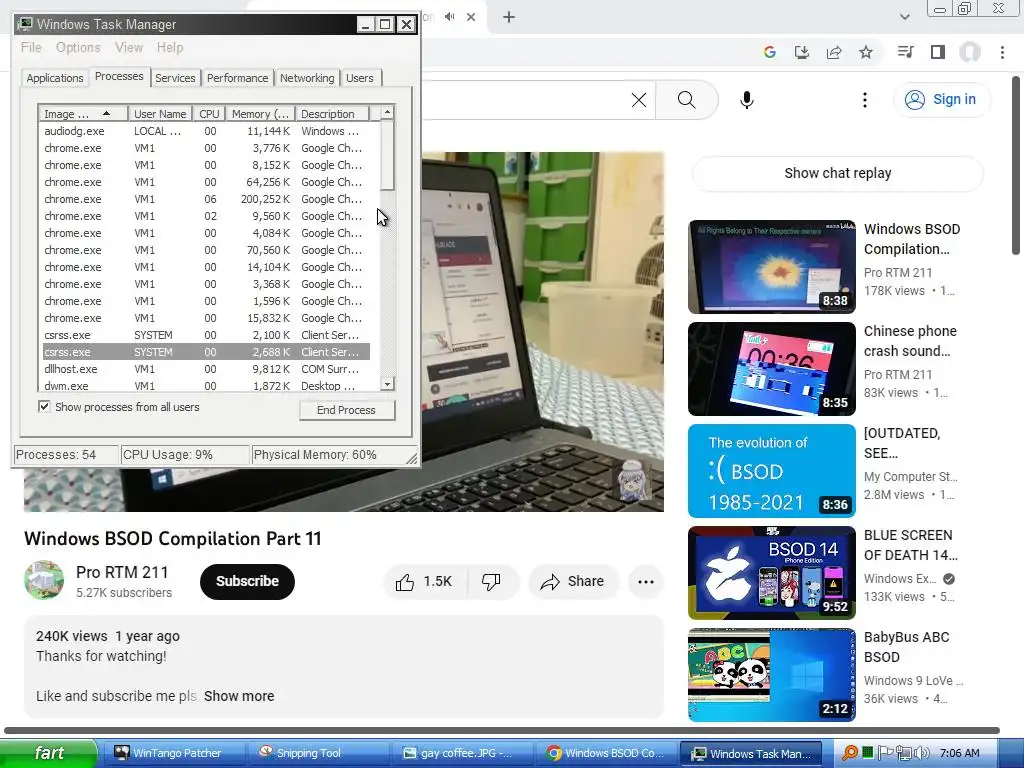Screen dimensions: 1024x768
Task: Sort processes by Image Name column
Action: [82, 114]
